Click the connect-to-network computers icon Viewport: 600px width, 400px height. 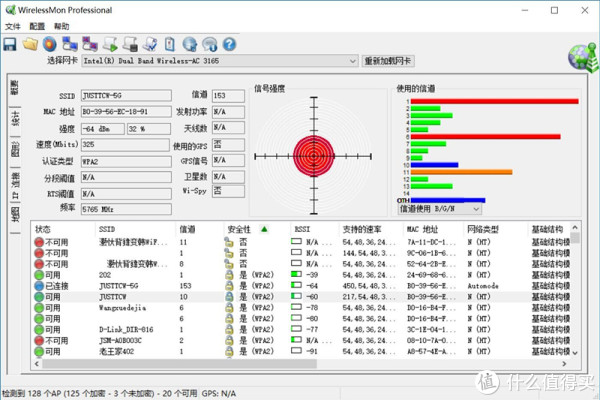(x=70, y=44)
